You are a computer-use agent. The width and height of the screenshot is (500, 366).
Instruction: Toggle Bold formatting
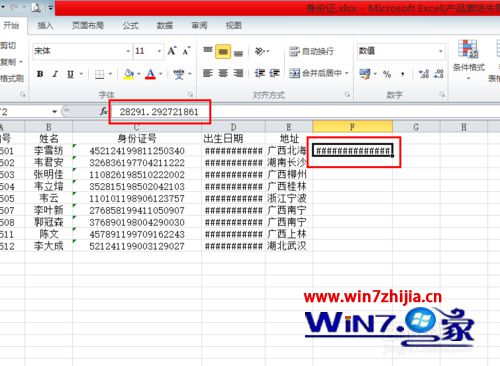tap(40, 74)
